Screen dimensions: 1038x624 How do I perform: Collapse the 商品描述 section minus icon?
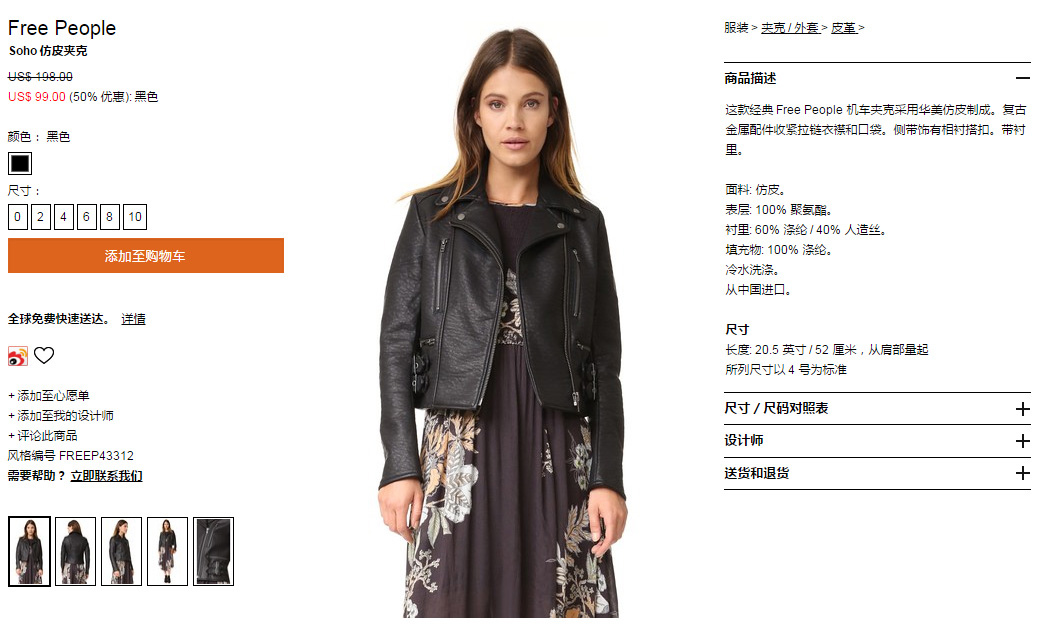click(1023, 78)
